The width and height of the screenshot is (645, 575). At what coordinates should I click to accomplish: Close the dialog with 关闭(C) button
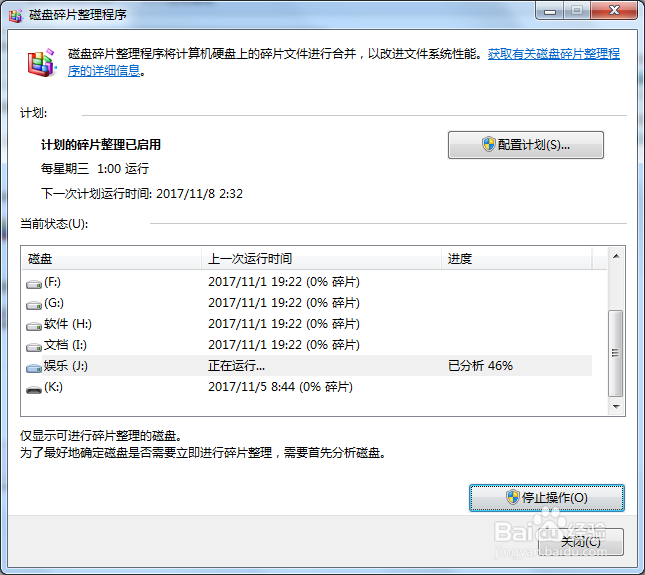[581, 542]
